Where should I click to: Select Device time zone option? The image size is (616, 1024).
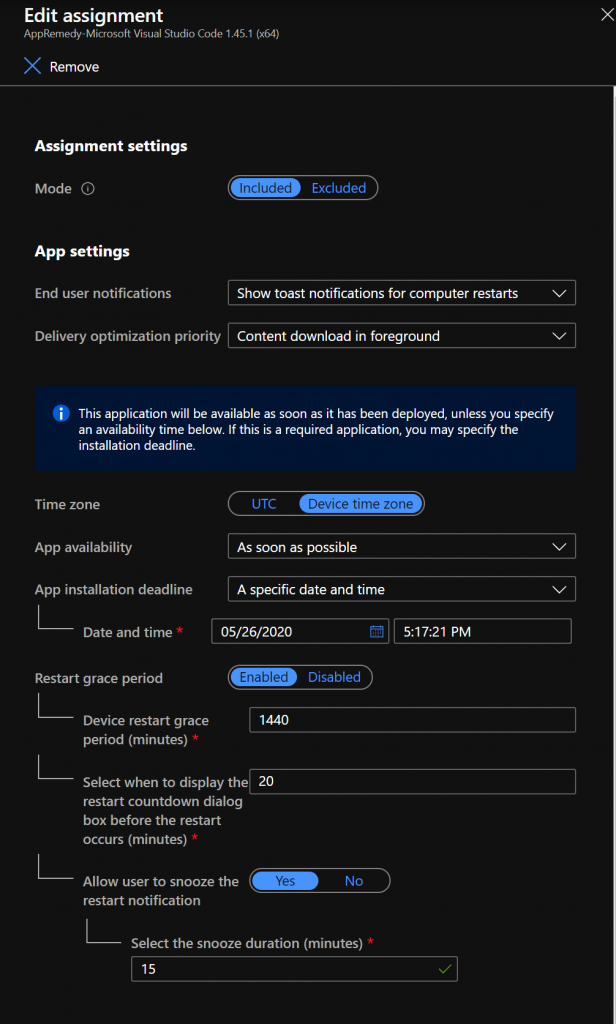point(361,504)
